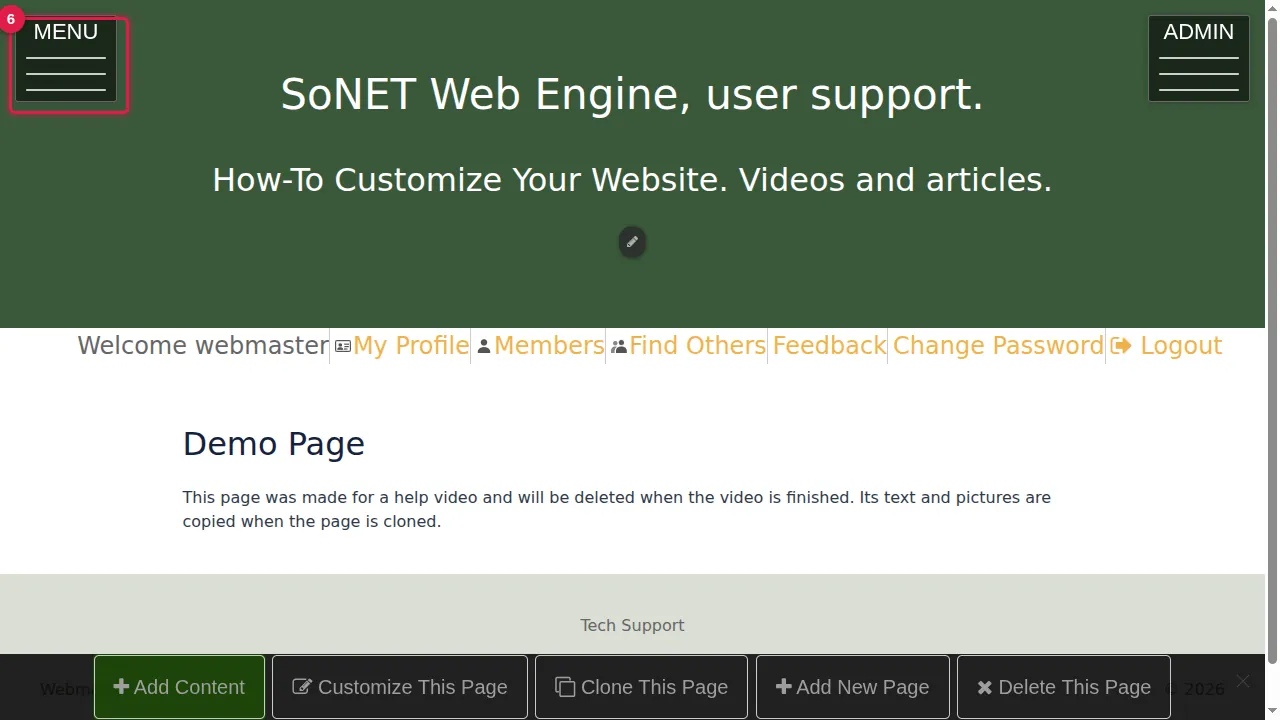This screenshot has width=1280, height=720.
Task: Open the My Profile link
Action: click(x=402, y=346)
